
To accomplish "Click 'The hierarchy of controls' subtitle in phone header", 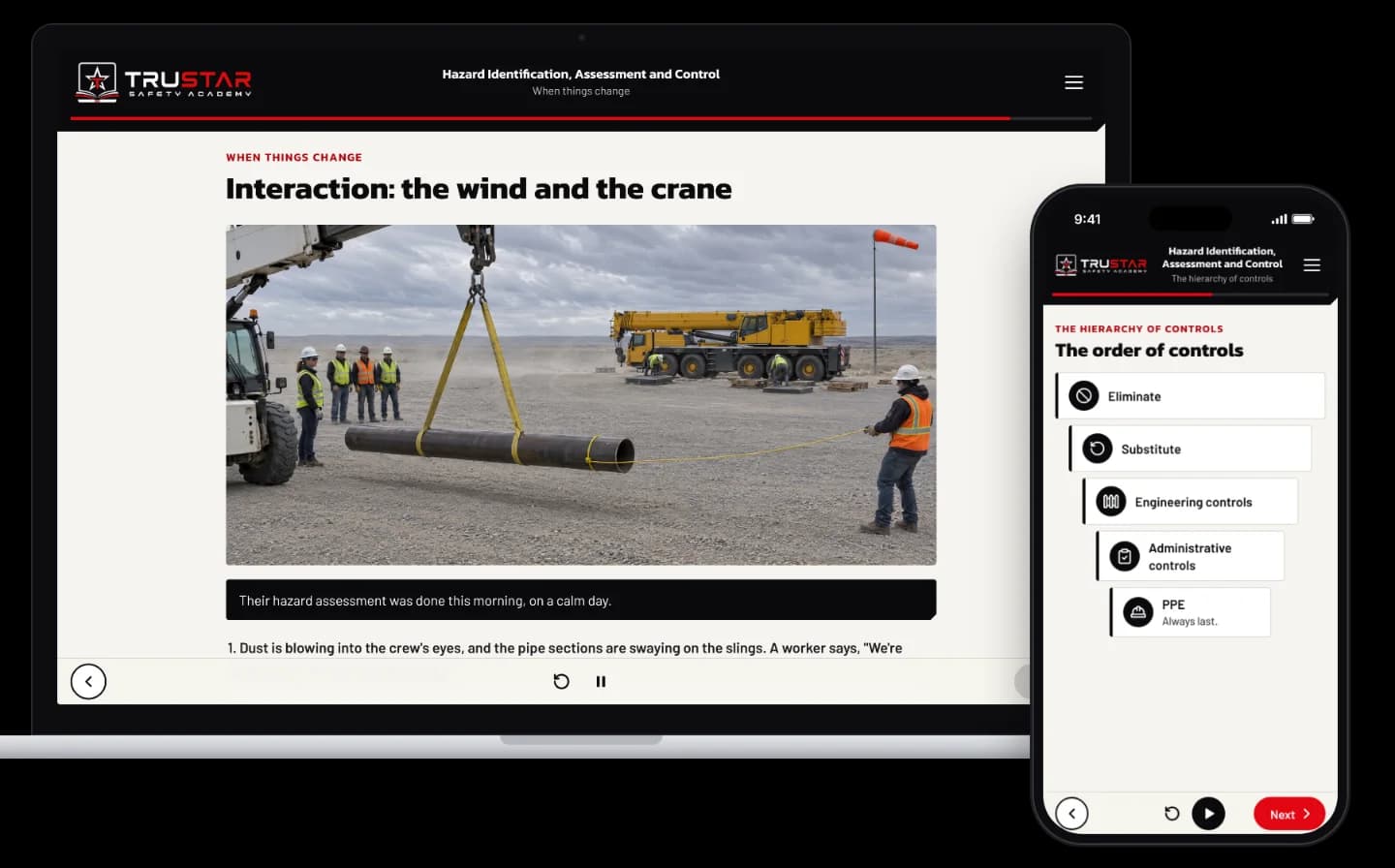I will point(1222,279).
